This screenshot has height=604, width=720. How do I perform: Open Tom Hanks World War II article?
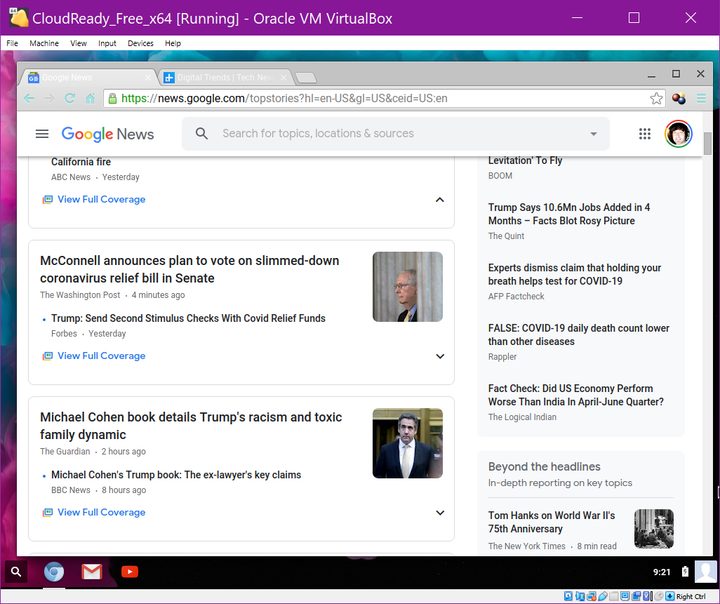[551, 522]
